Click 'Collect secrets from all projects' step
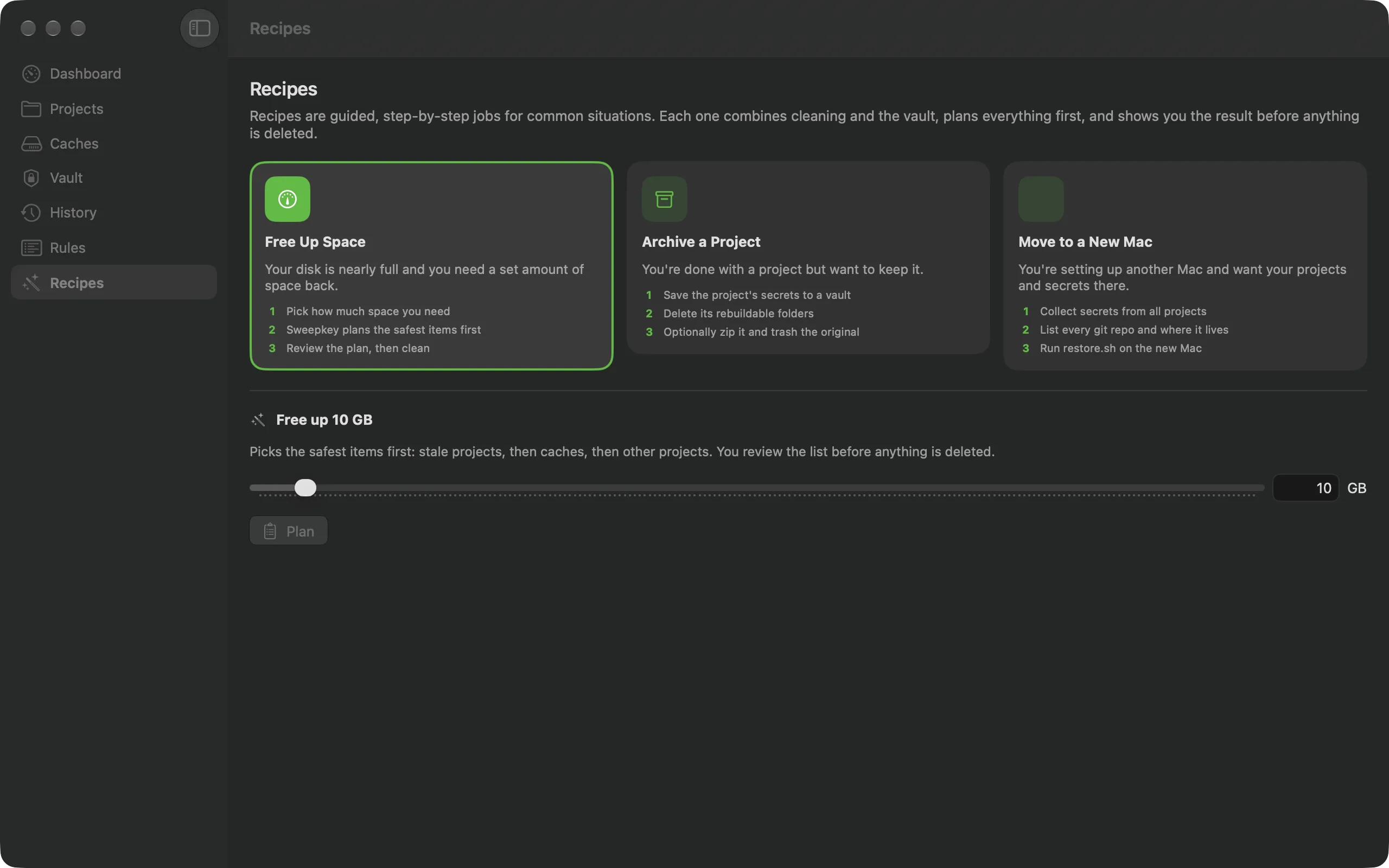Image resolution: width=1389 pixels, height=868 pixels. point(1123,311)
